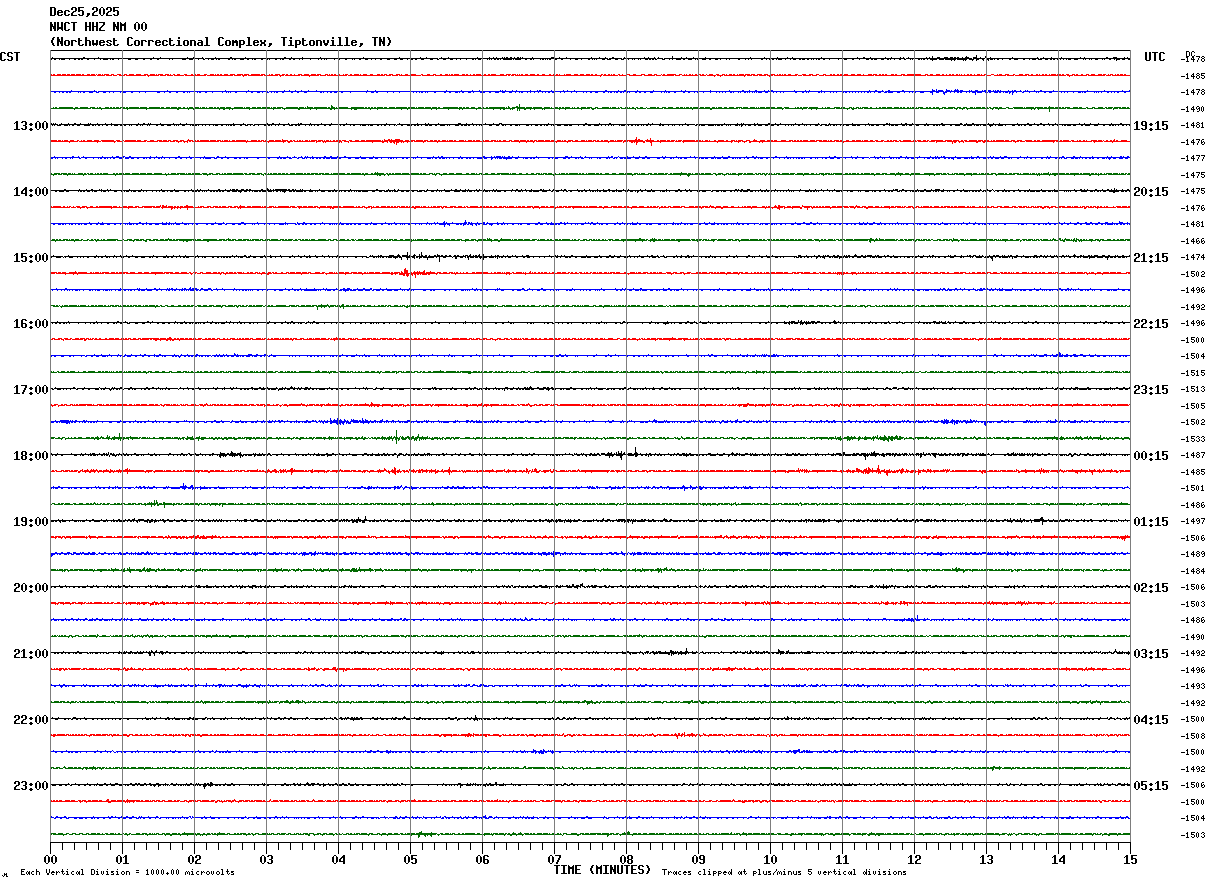Click the DC offset value -1533
The width and height of the screenshot is (1210, 886).
[1193, 439]
